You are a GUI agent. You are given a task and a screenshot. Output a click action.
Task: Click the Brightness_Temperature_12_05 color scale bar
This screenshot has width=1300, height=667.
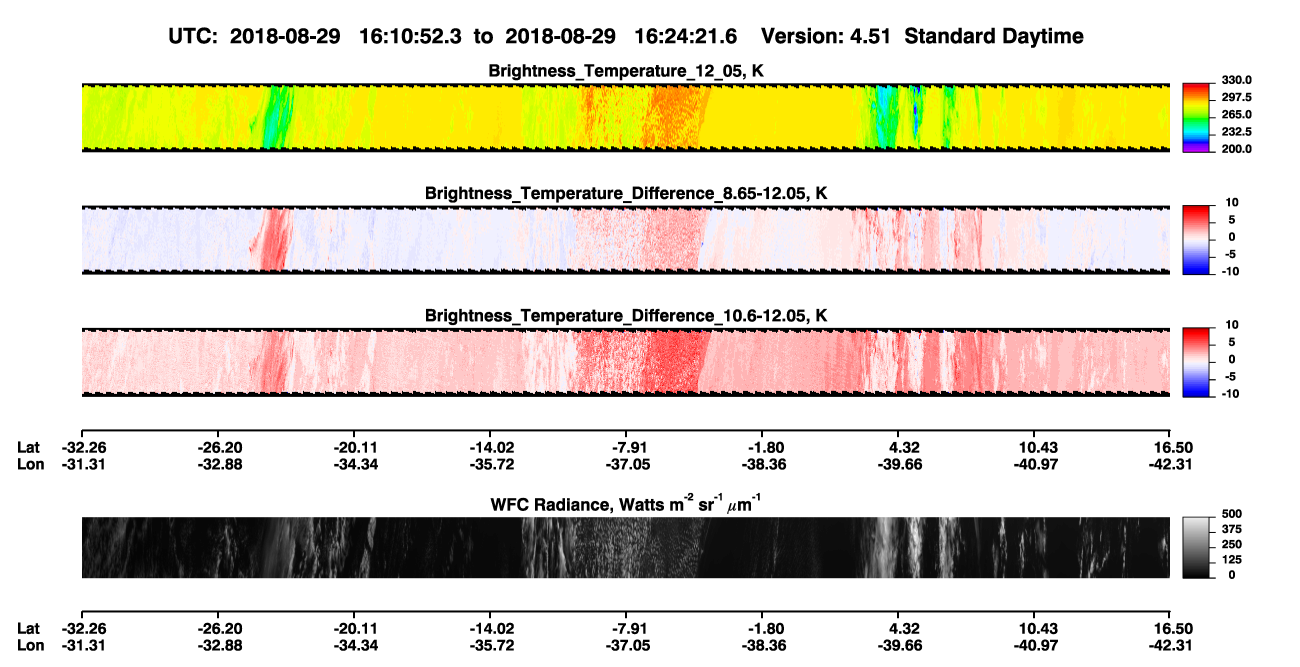point(1194,117)
